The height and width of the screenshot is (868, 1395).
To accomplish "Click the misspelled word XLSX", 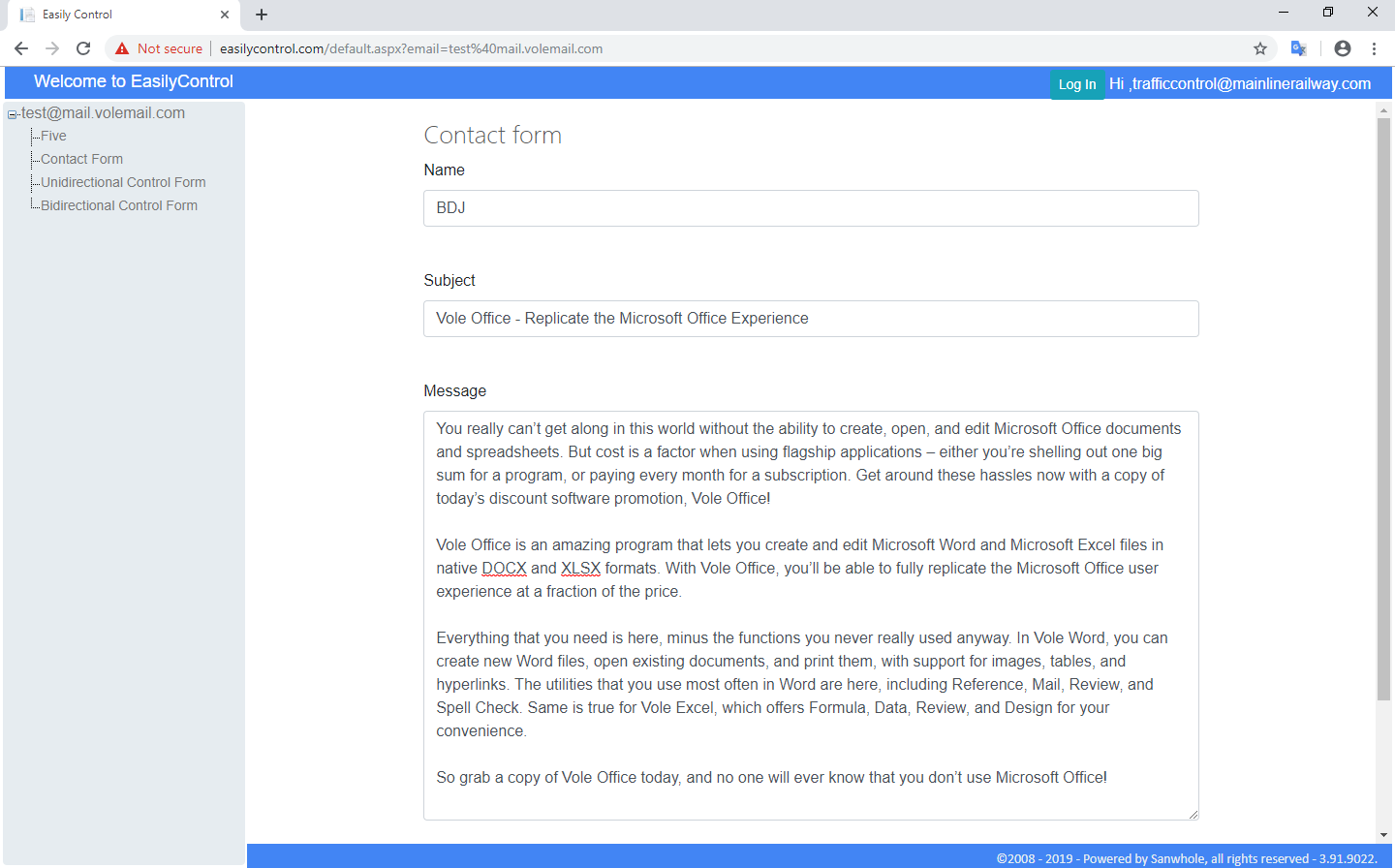I will 580,569.
